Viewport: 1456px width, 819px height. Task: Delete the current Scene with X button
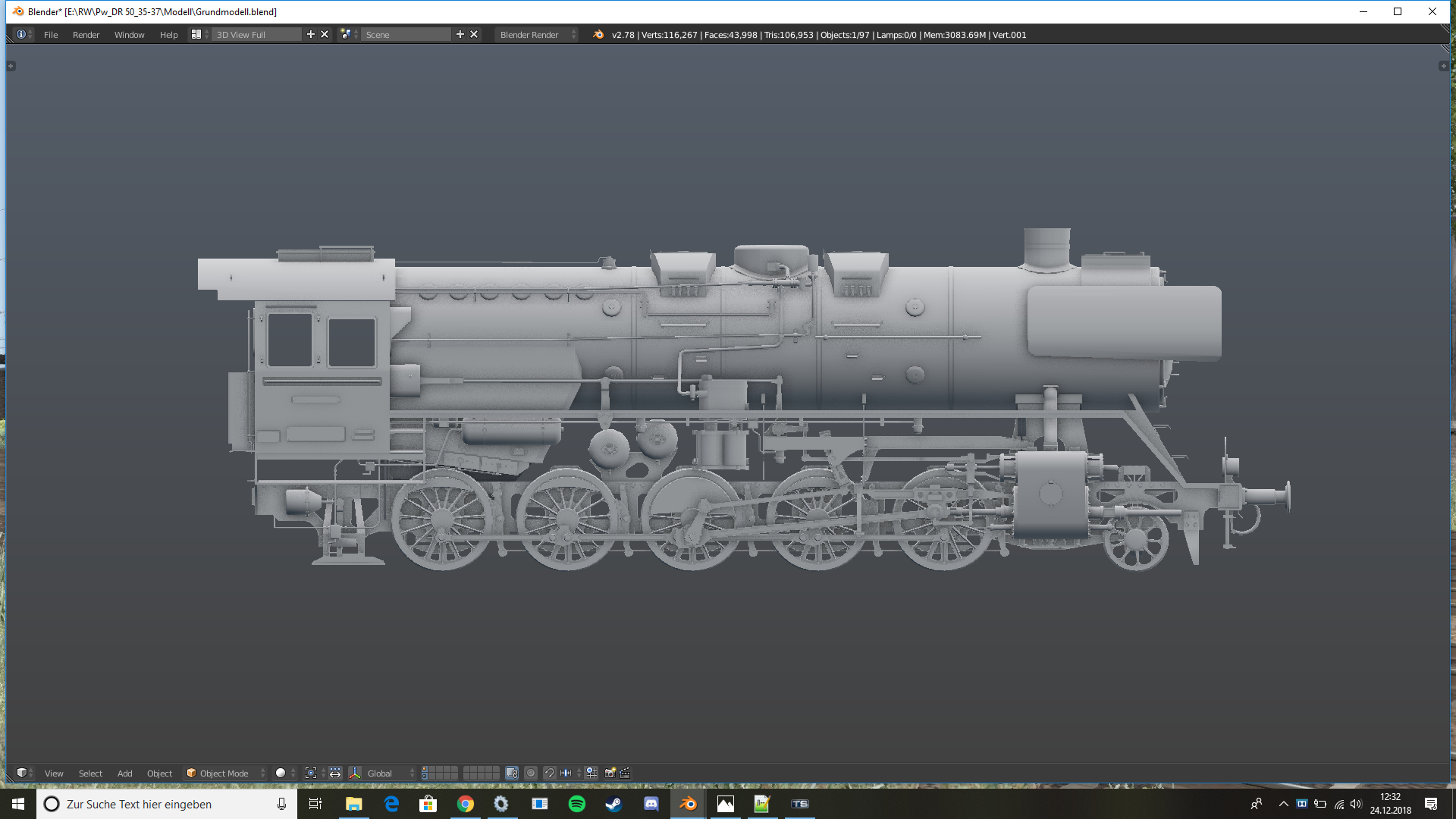click(474, 35)
